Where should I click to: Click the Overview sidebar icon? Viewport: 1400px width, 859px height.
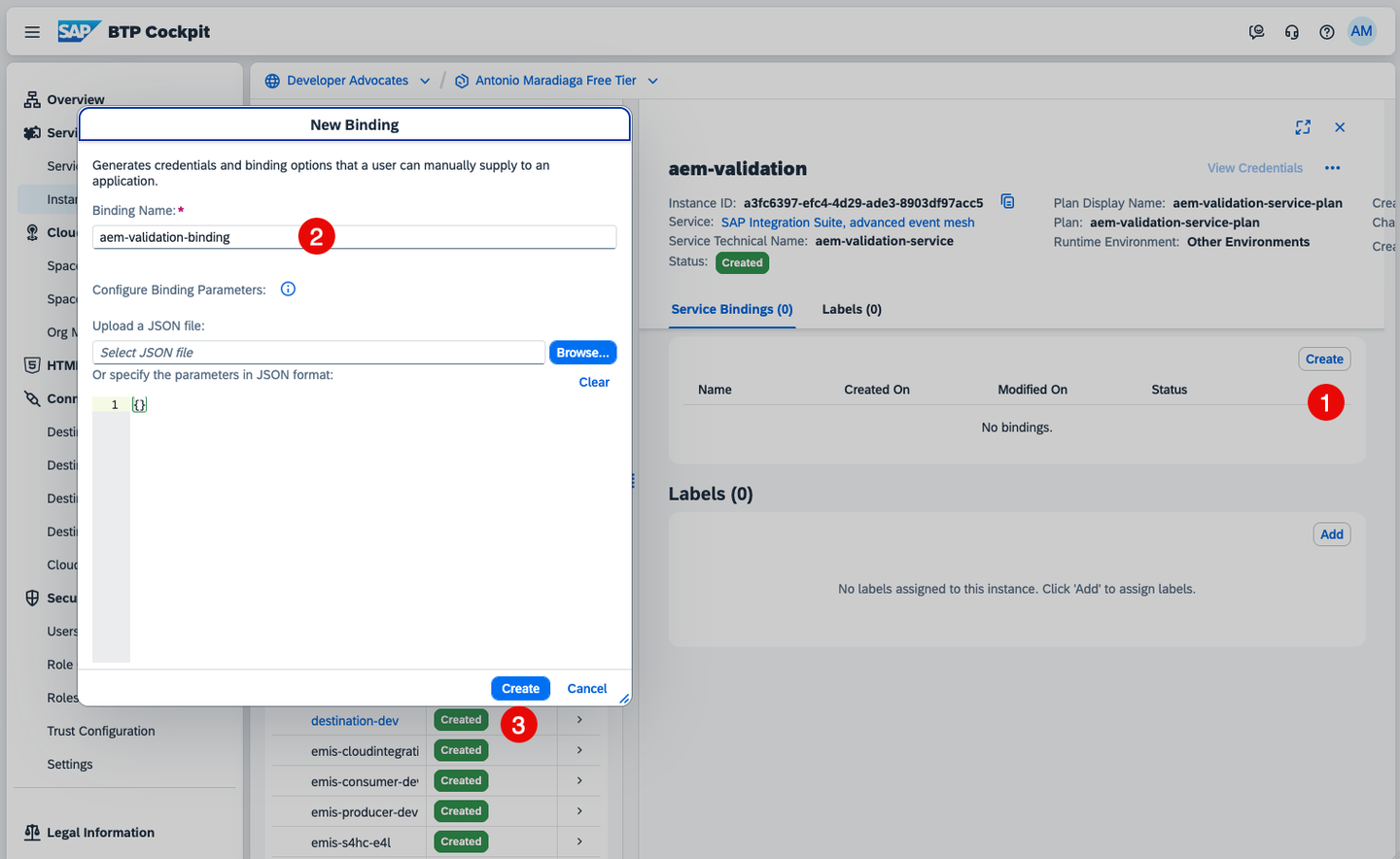point(32,99)
